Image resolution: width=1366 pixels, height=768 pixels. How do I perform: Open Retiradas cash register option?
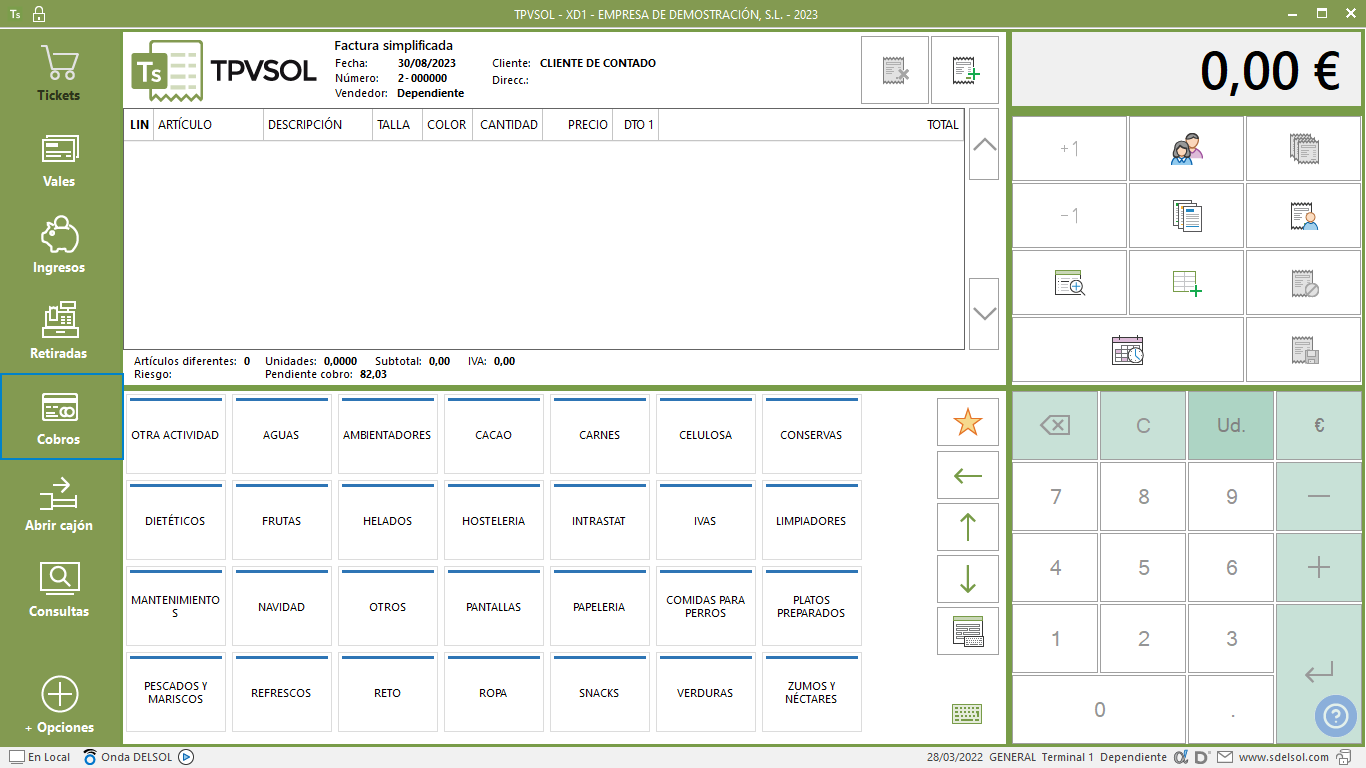[x=60, y=332]
